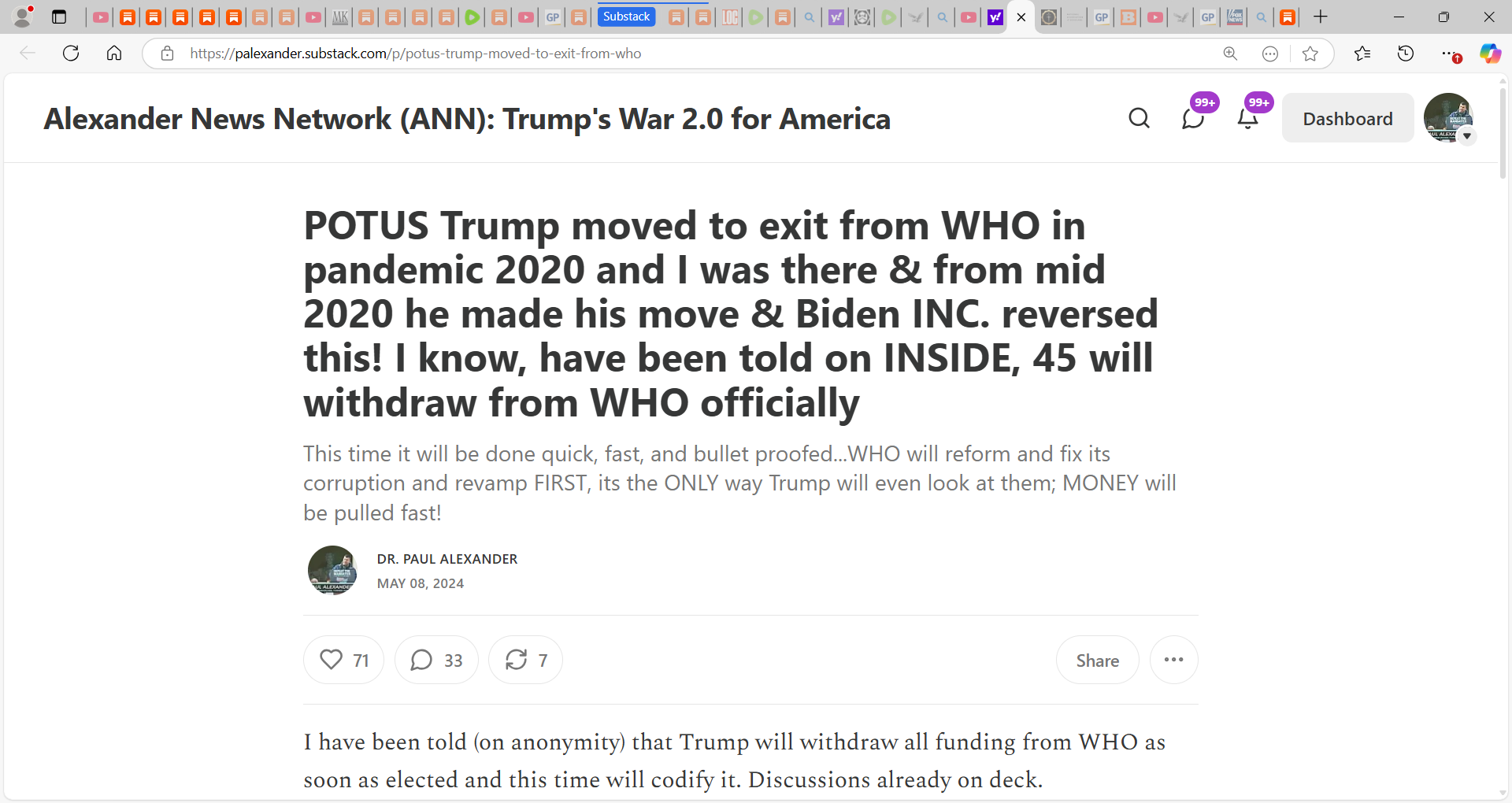Click the Dashboard button
Viewport: 1512px width, 803px height.
(1347, 118)
